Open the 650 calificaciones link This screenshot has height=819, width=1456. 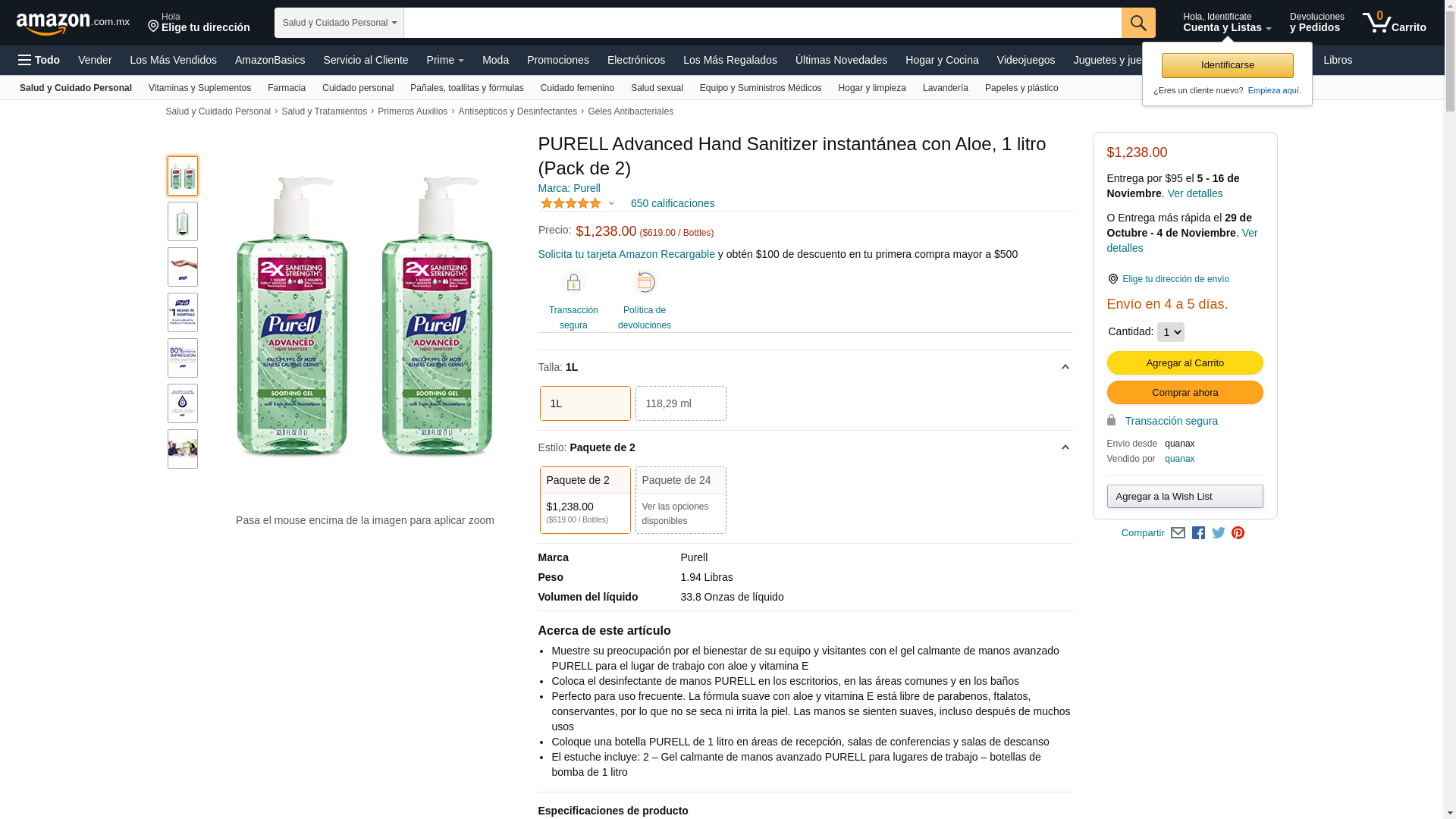[x=672, y=203]
